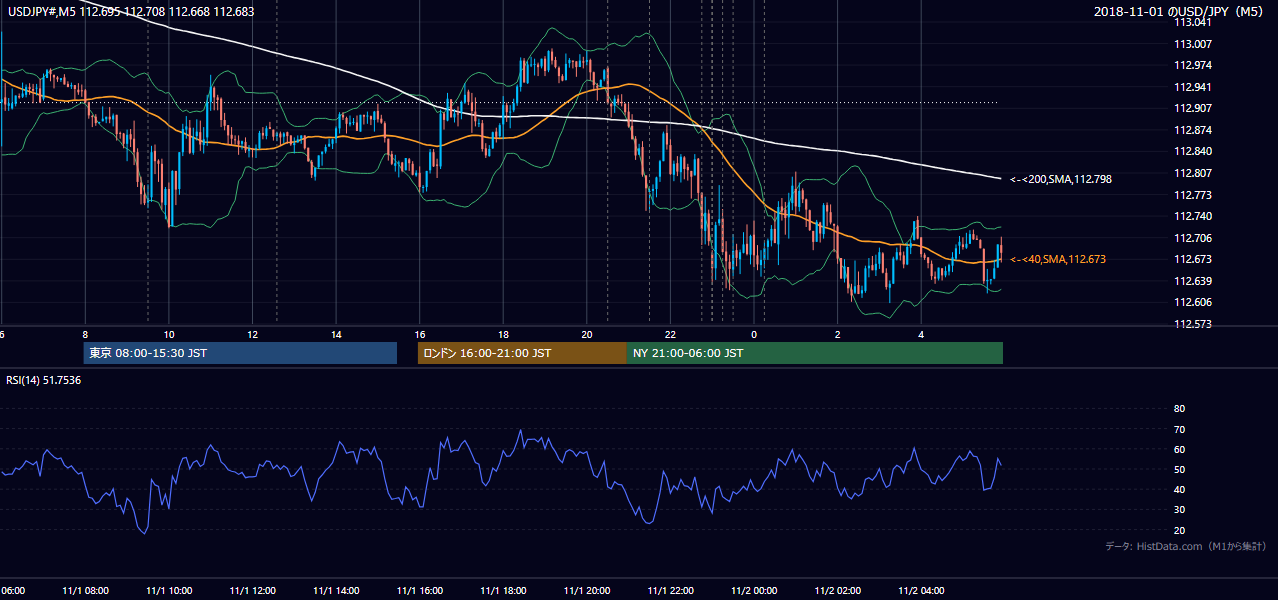Select the ロンドン 16:00-21:00 JST session bar

522,353
